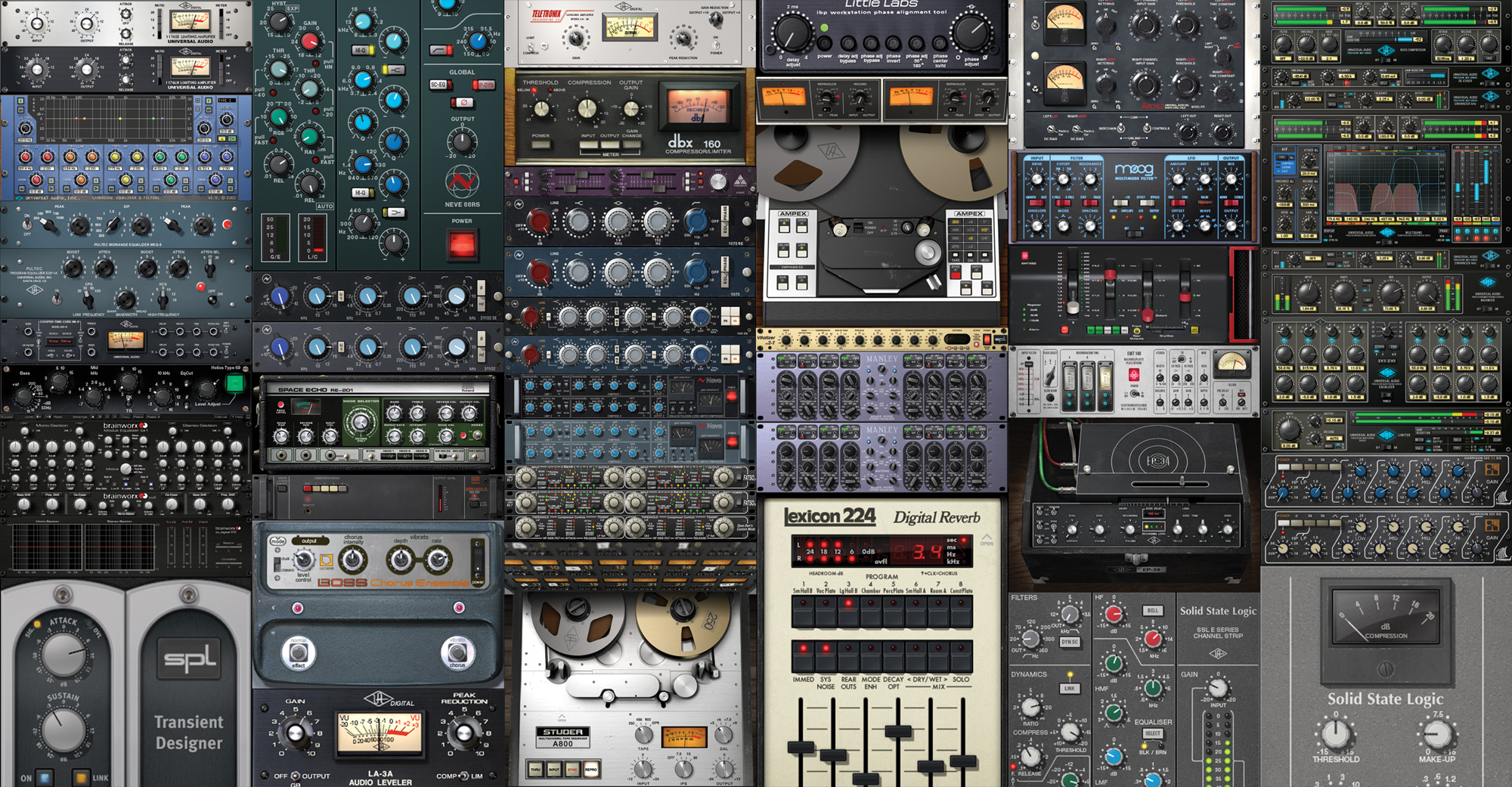
Task: Click the SSL compressor Threshold knob
Action: coord(1335,734)
